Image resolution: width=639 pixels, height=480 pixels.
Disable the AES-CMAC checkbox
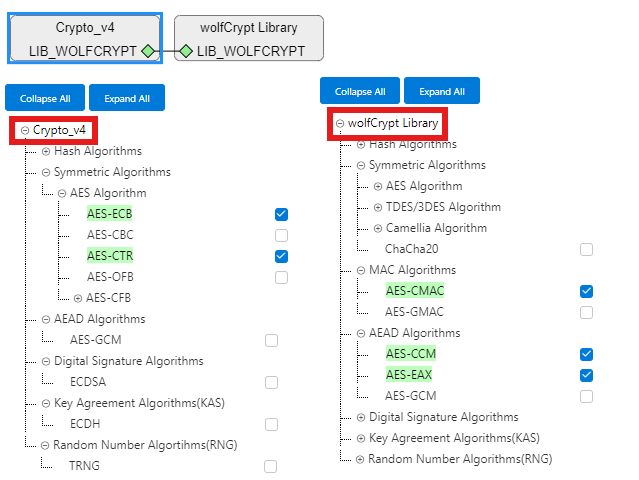[586, 291]
